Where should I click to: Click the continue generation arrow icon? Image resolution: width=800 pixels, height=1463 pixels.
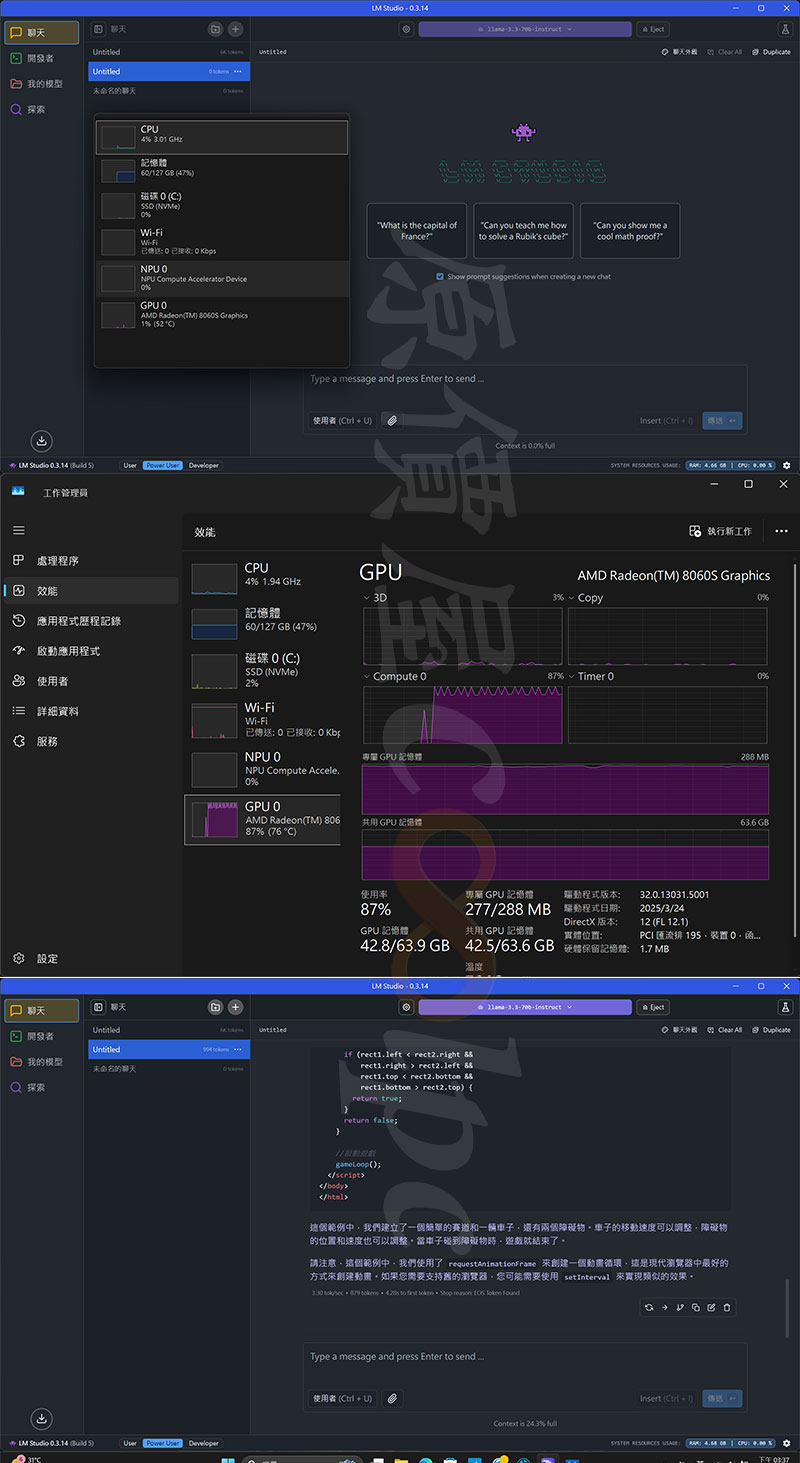pos(664,1307)
